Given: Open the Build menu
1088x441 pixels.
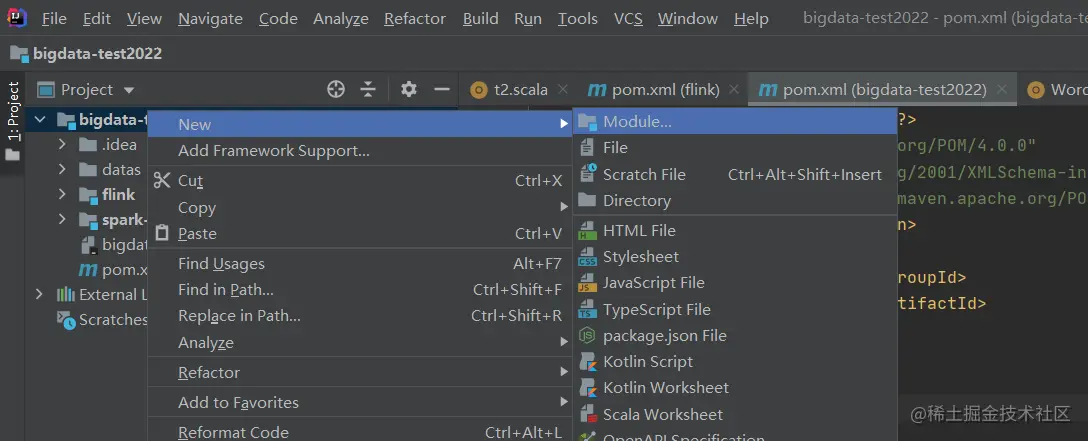Looking at the screenshot, I should coord(481,19).
